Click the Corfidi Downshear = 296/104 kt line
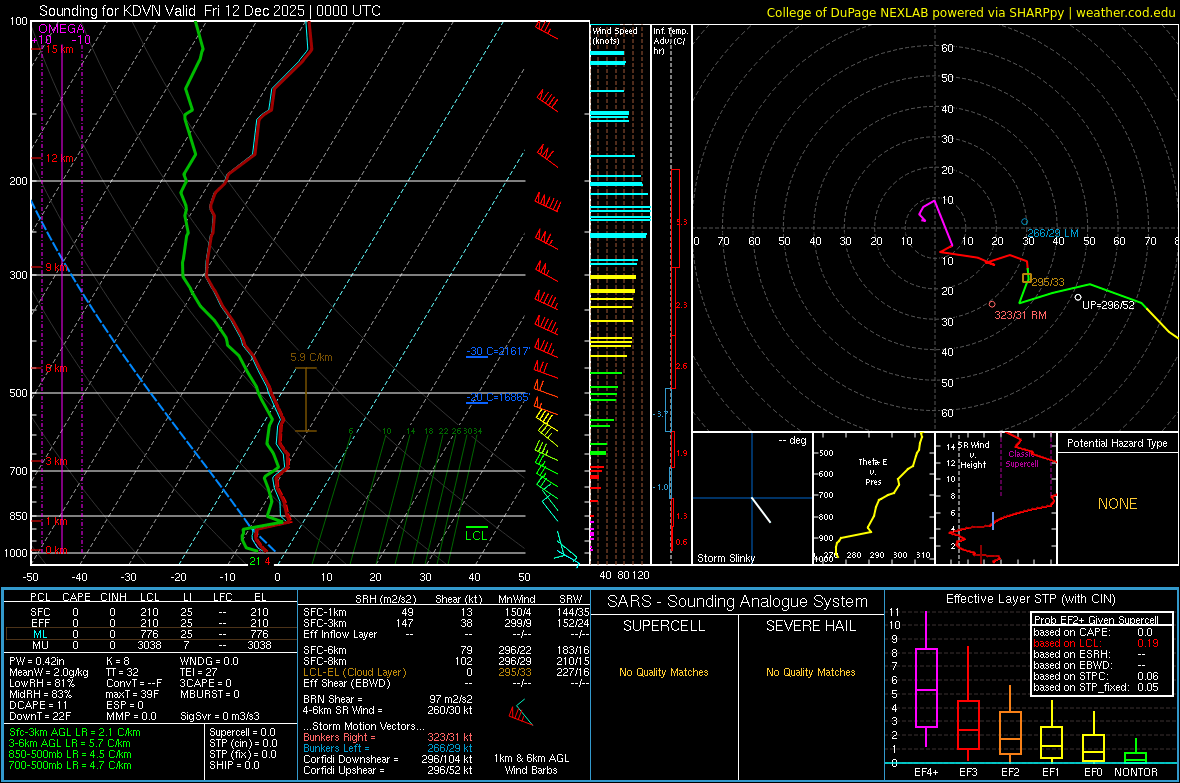1180x783 pixels. pyautogui.click(x=388, y=759)
